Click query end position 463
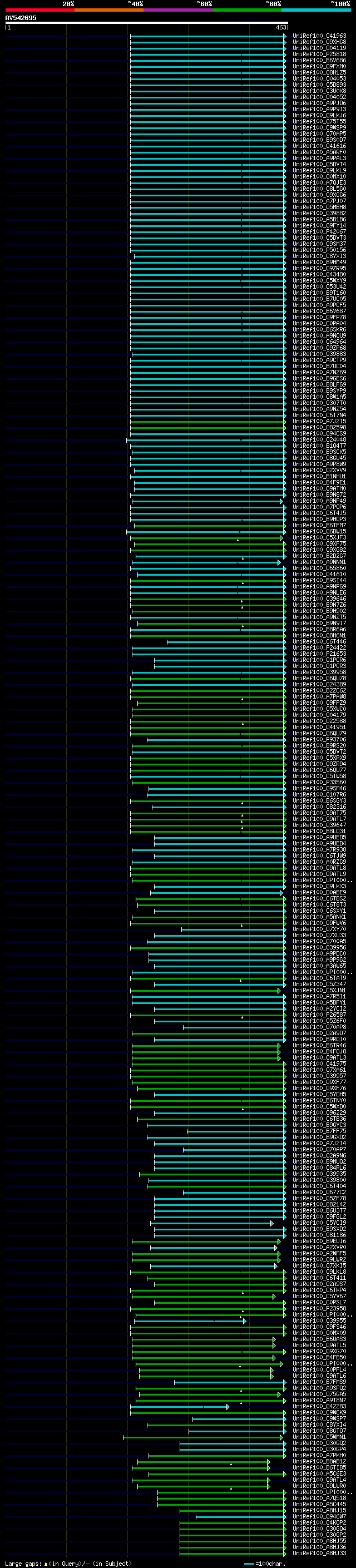Screen dimensions: 356x1568 pos(281,27)
